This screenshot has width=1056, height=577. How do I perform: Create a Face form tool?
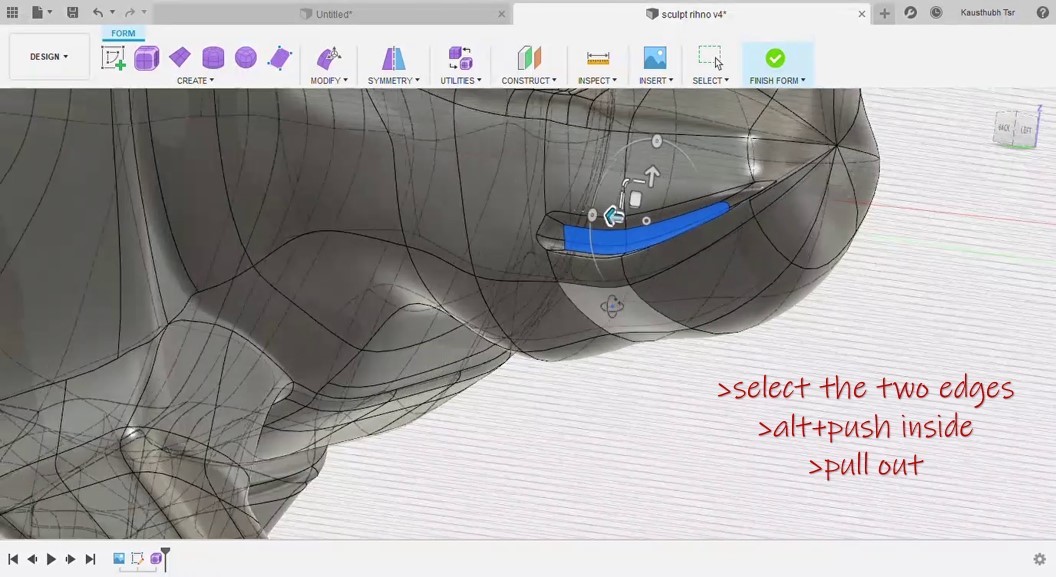tap(279, 58)
